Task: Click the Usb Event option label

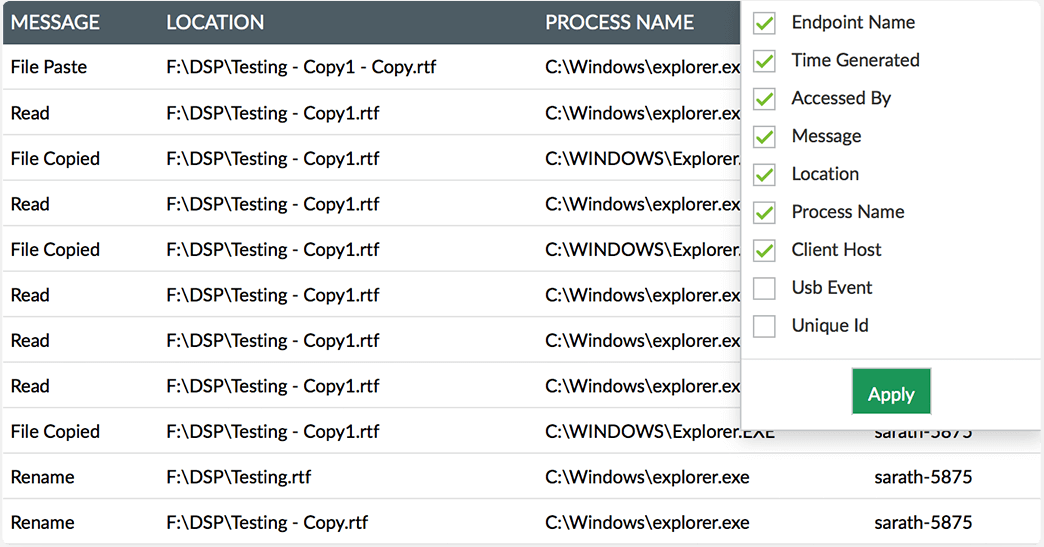Action: coord(832,288)
